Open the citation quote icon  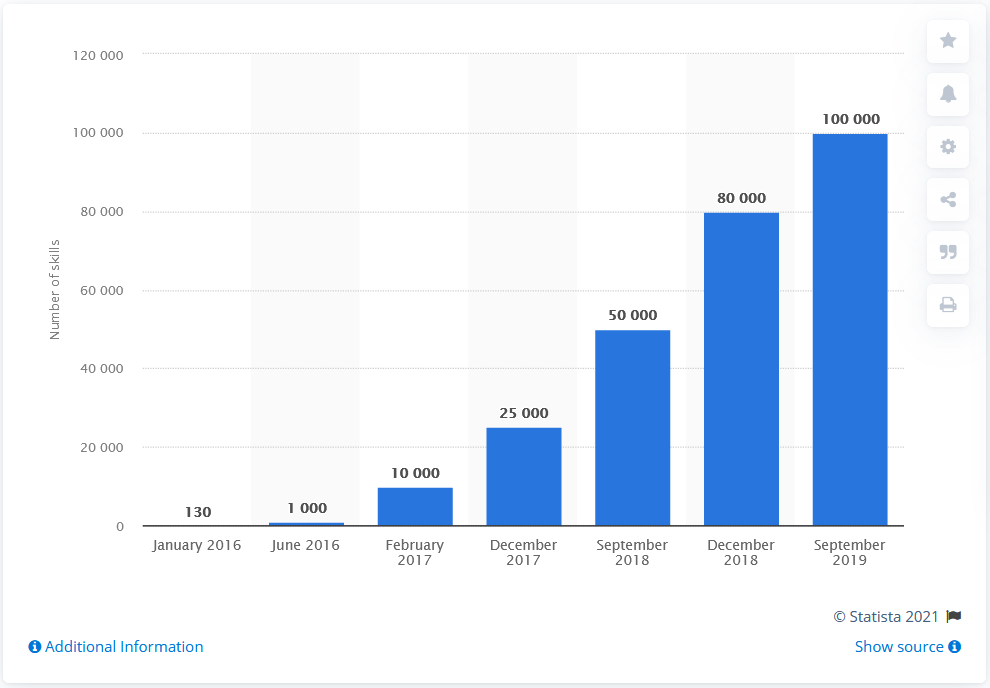pyautogui.click(x=948, y=252)
